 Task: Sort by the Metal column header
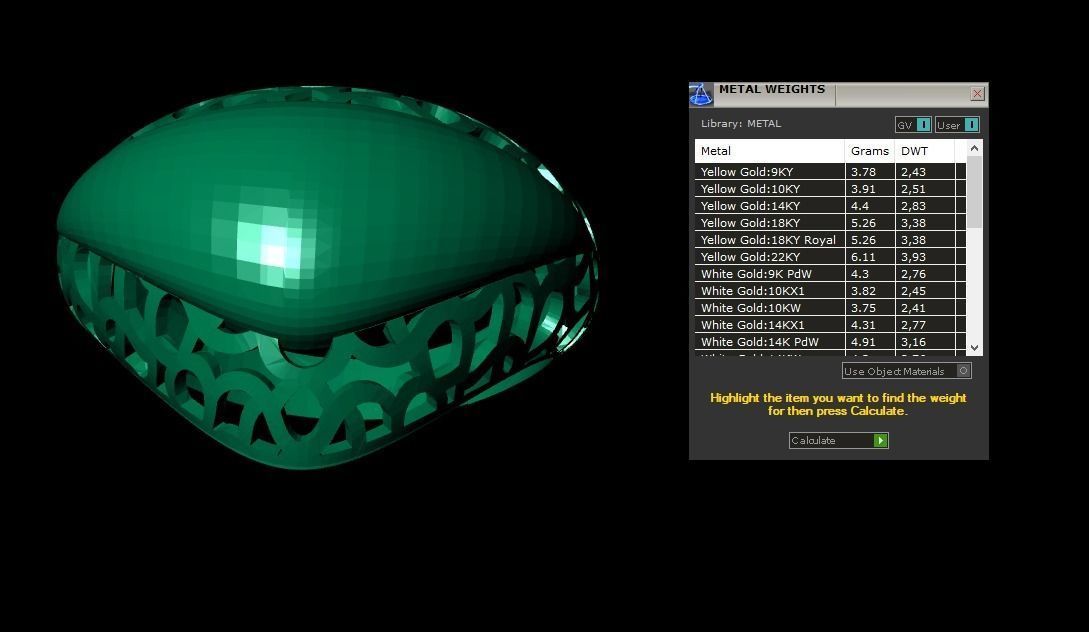[x=770, y=151]
